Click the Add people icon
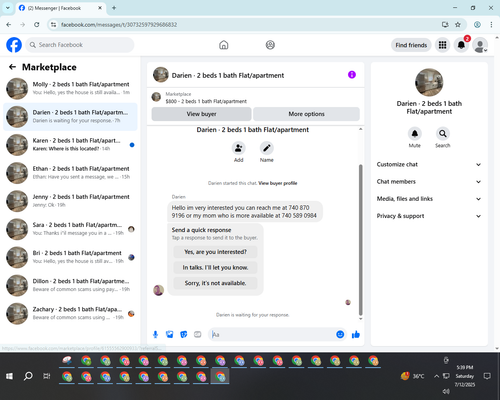Image resolution: width=500 pixels, height=400 pixels. pyautogui.click(x=238, y=148)
